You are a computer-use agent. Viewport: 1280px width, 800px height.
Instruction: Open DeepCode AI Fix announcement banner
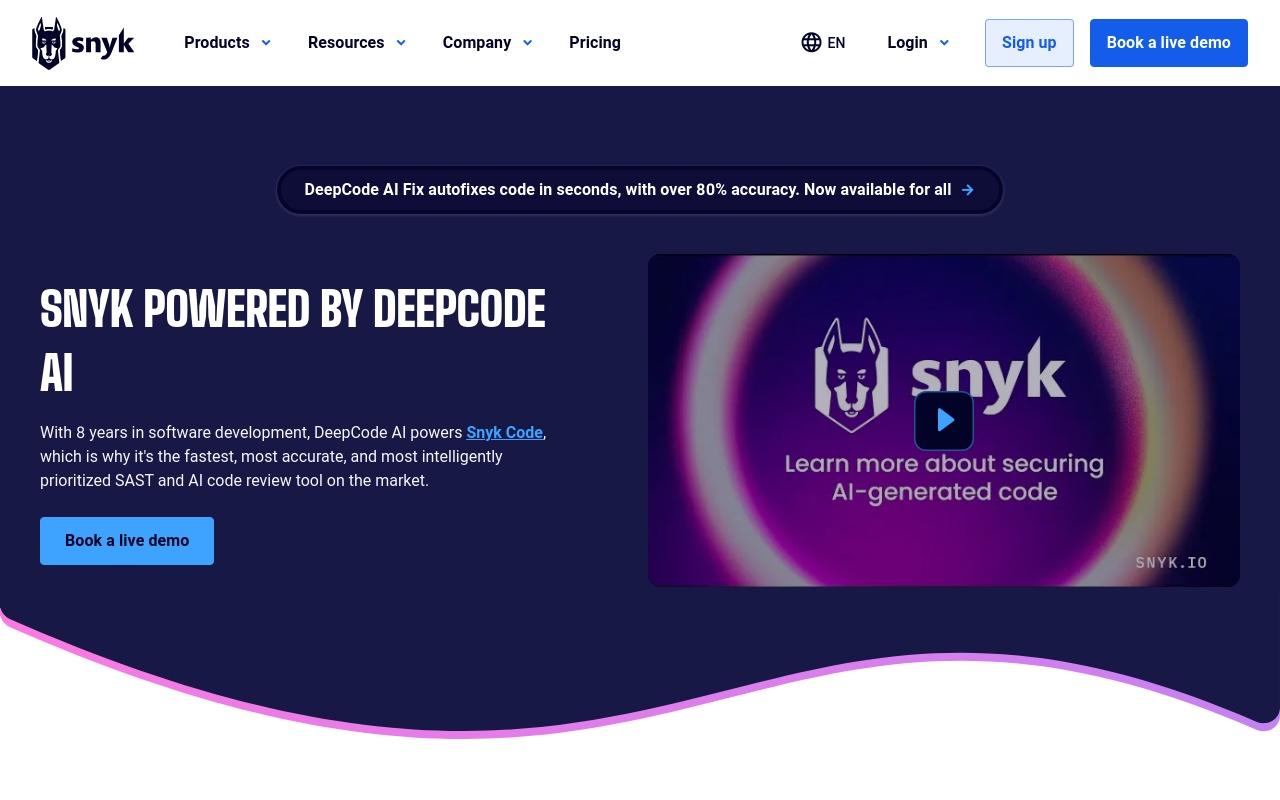coord(639,190)
